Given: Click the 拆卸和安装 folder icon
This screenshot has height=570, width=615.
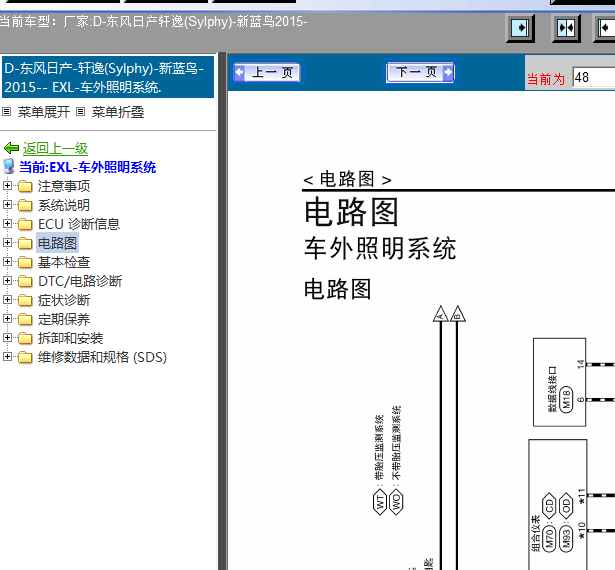Looking at the screenshot, I should point(25,338).
